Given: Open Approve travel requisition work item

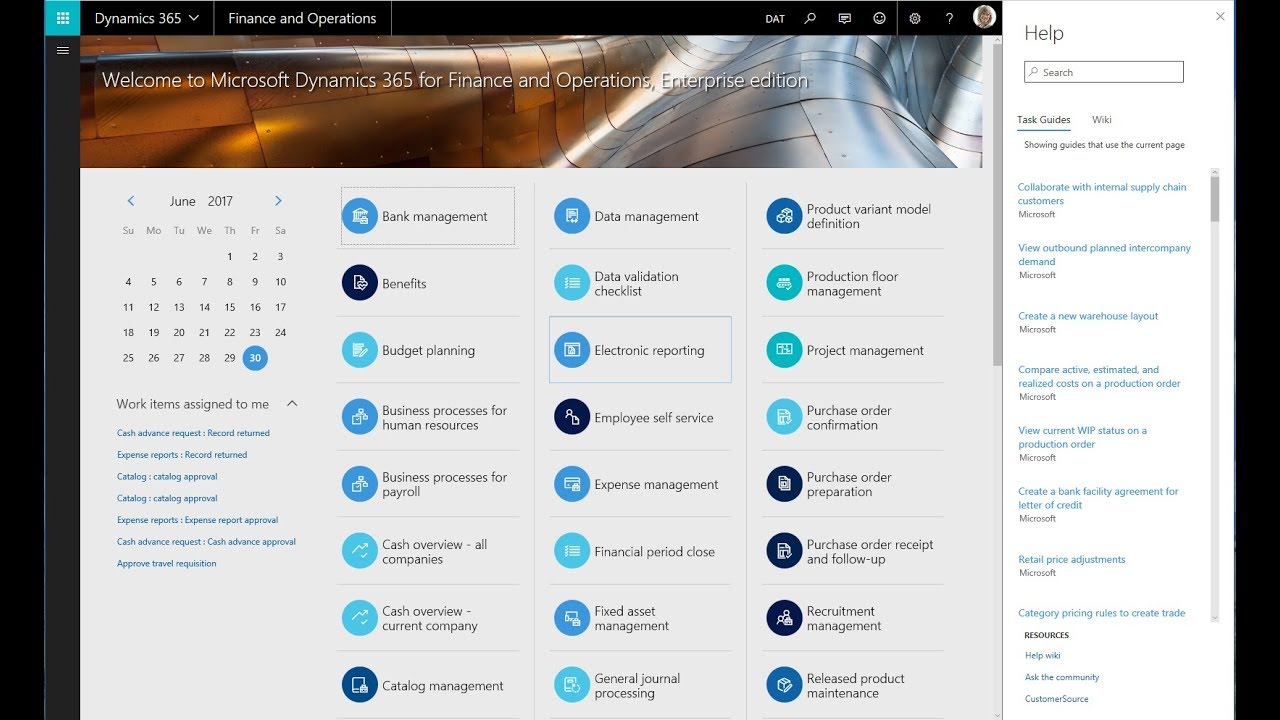Looking at the screenshot, I should click(166, 564).
